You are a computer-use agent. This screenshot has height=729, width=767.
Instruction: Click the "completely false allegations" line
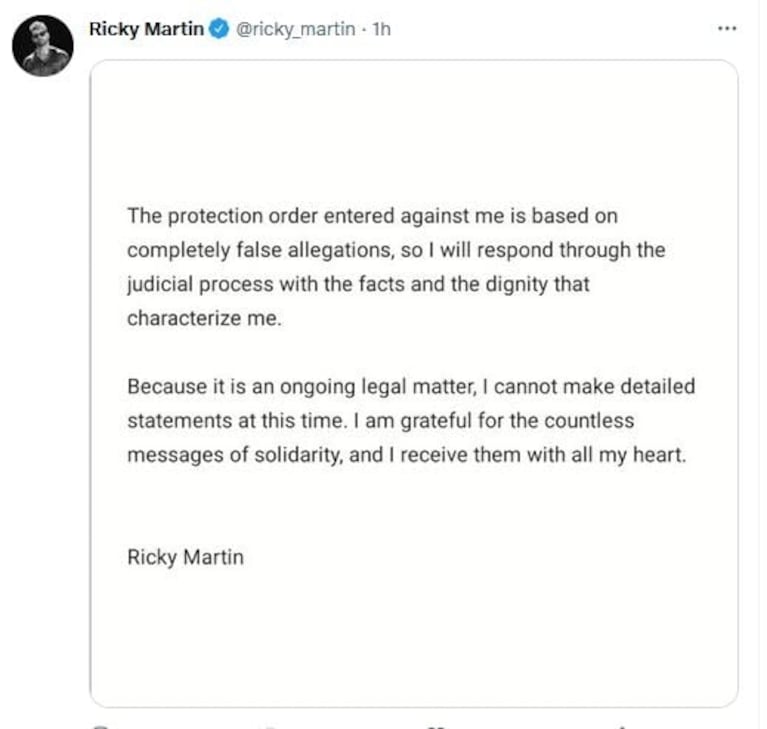(x=395, y=249)
